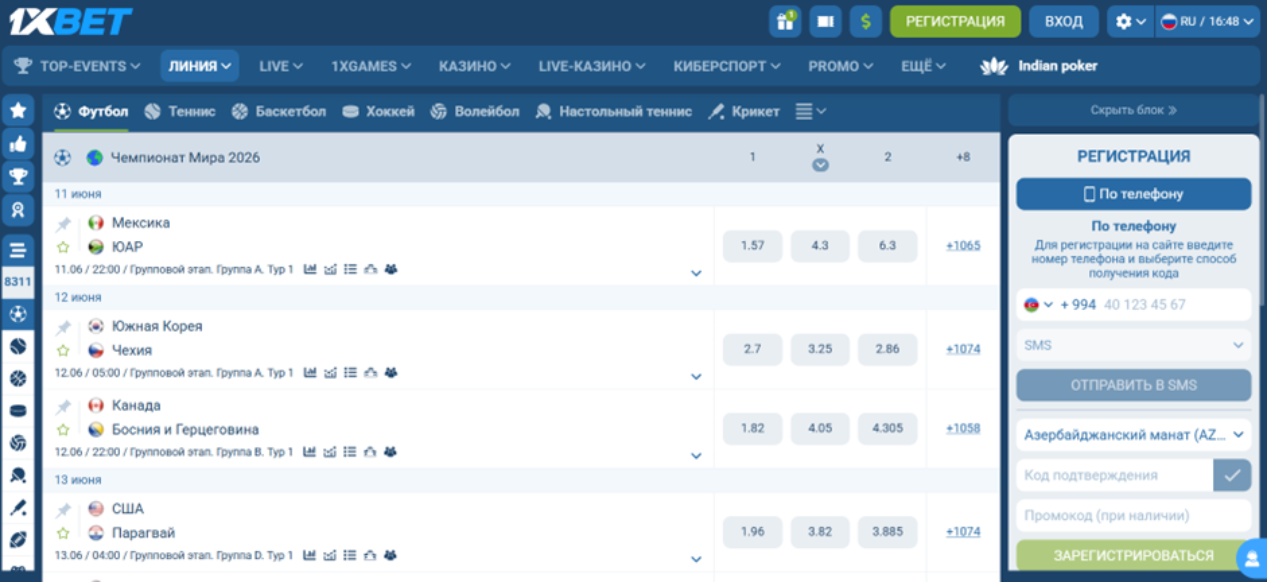The height and width of the screenshot is (582, 1267).
Task: Select draw odds 3.25 for Южная Корея match
Action: (x=820, y=349)
